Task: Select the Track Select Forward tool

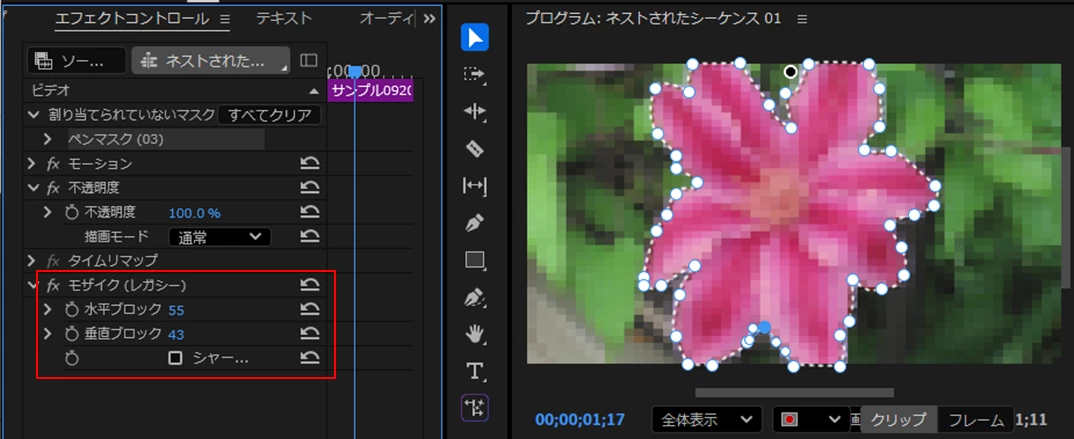Action: pos(475,74)
